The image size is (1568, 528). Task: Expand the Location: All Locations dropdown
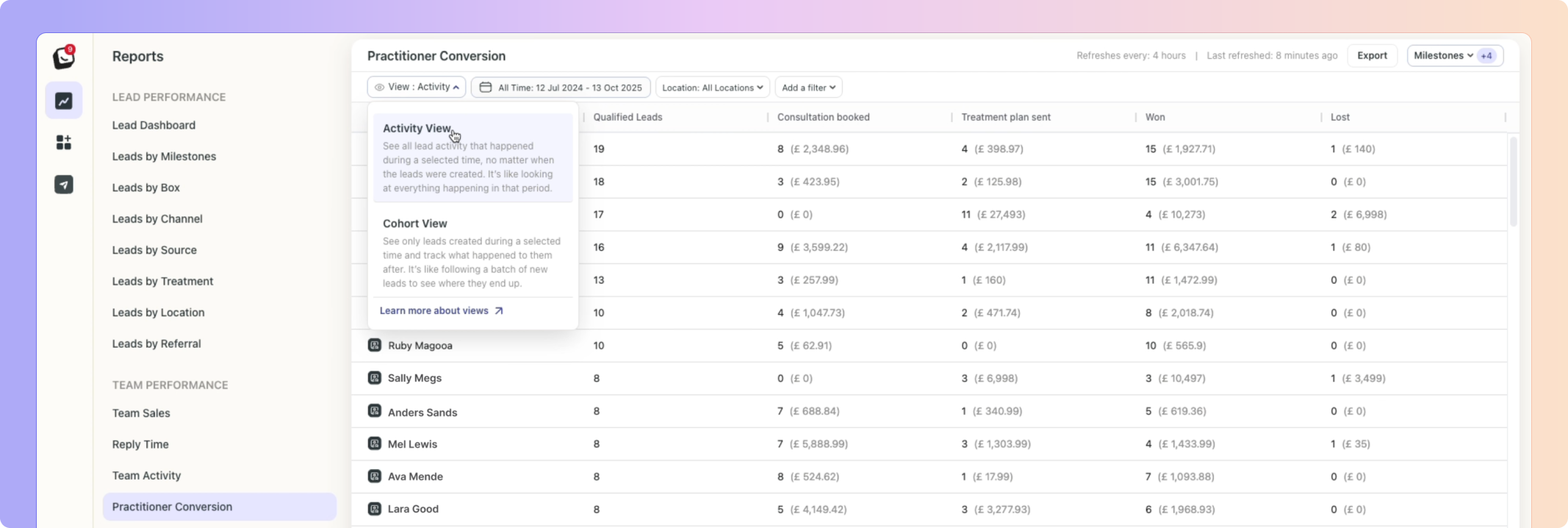click(712, 88)
